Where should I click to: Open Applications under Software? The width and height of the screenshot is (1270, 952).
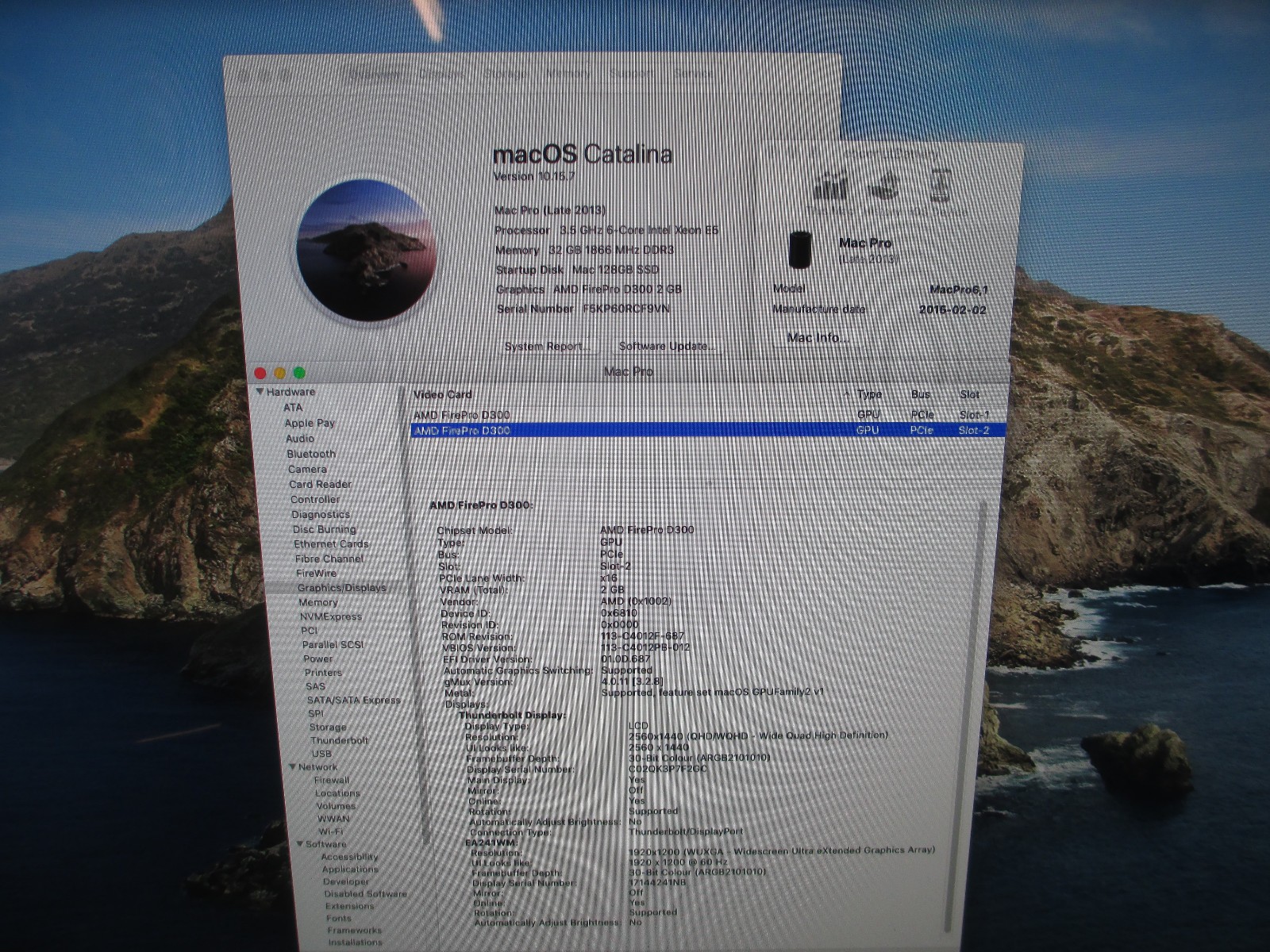click(x=350, y=869)
